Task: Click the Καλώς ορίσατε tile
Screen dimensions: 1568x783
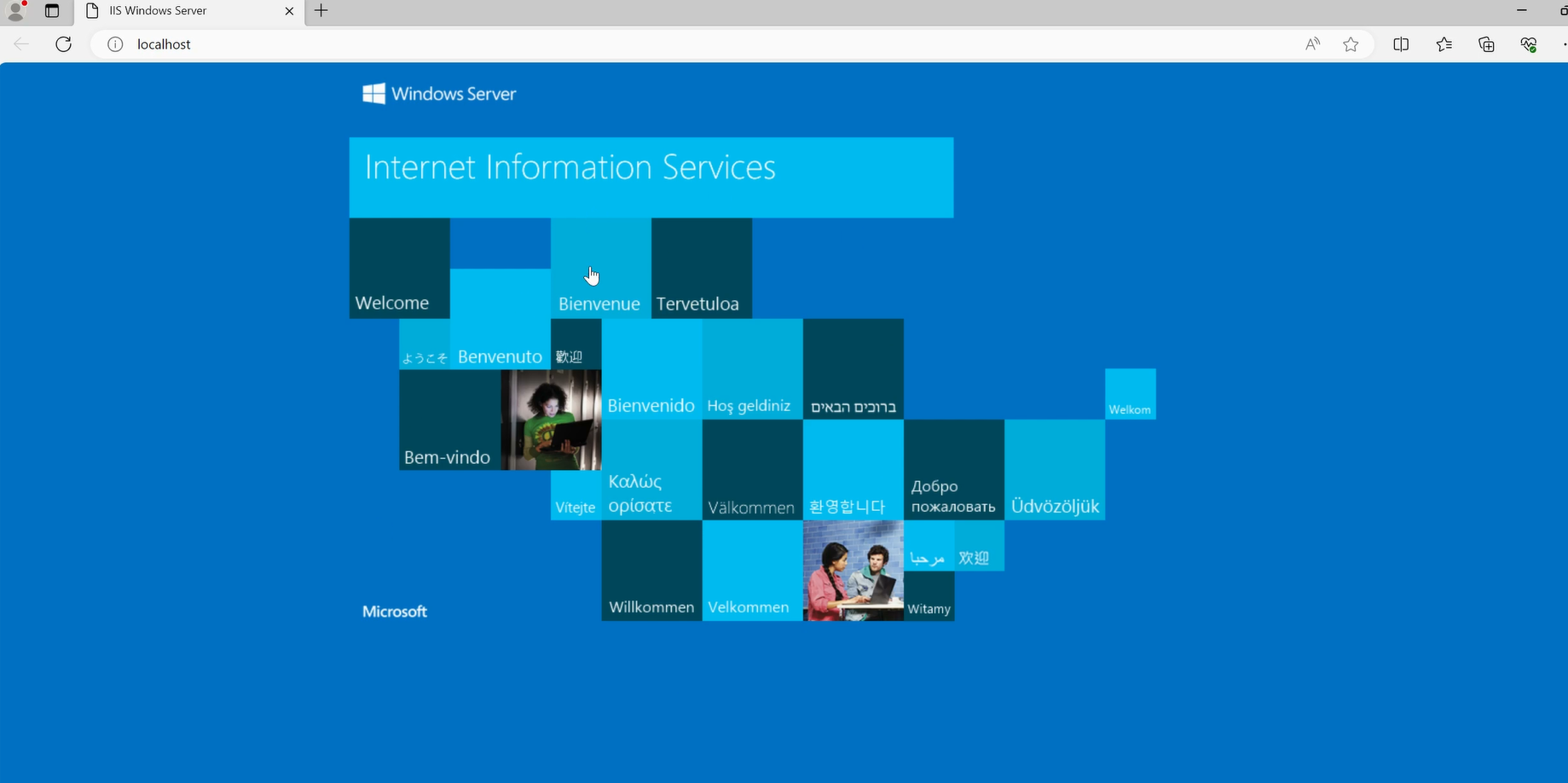Action: tap(651, 470)
